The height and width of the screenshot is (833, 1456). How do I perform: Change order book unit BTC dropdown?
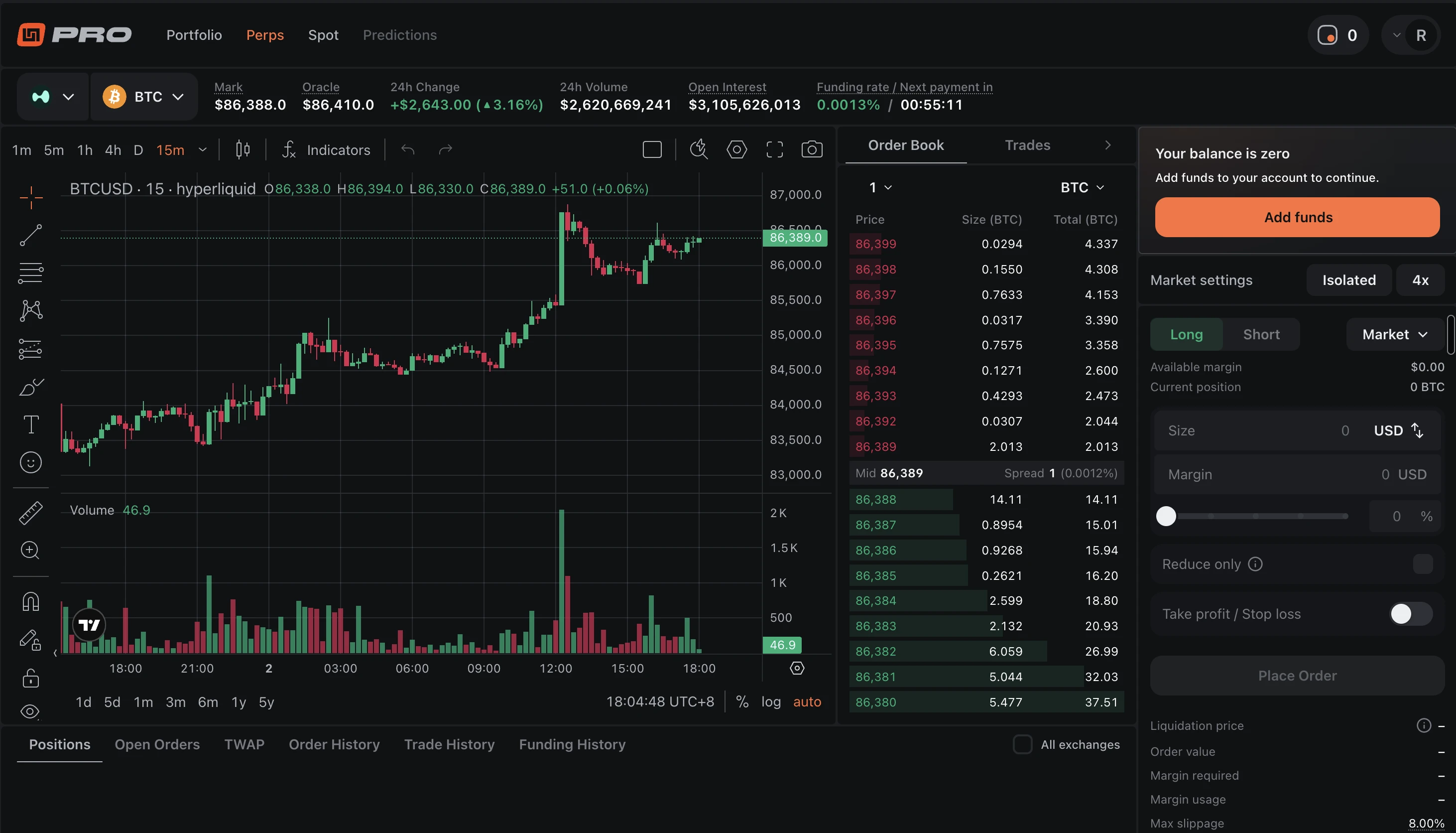click(x=1082, y=188)
